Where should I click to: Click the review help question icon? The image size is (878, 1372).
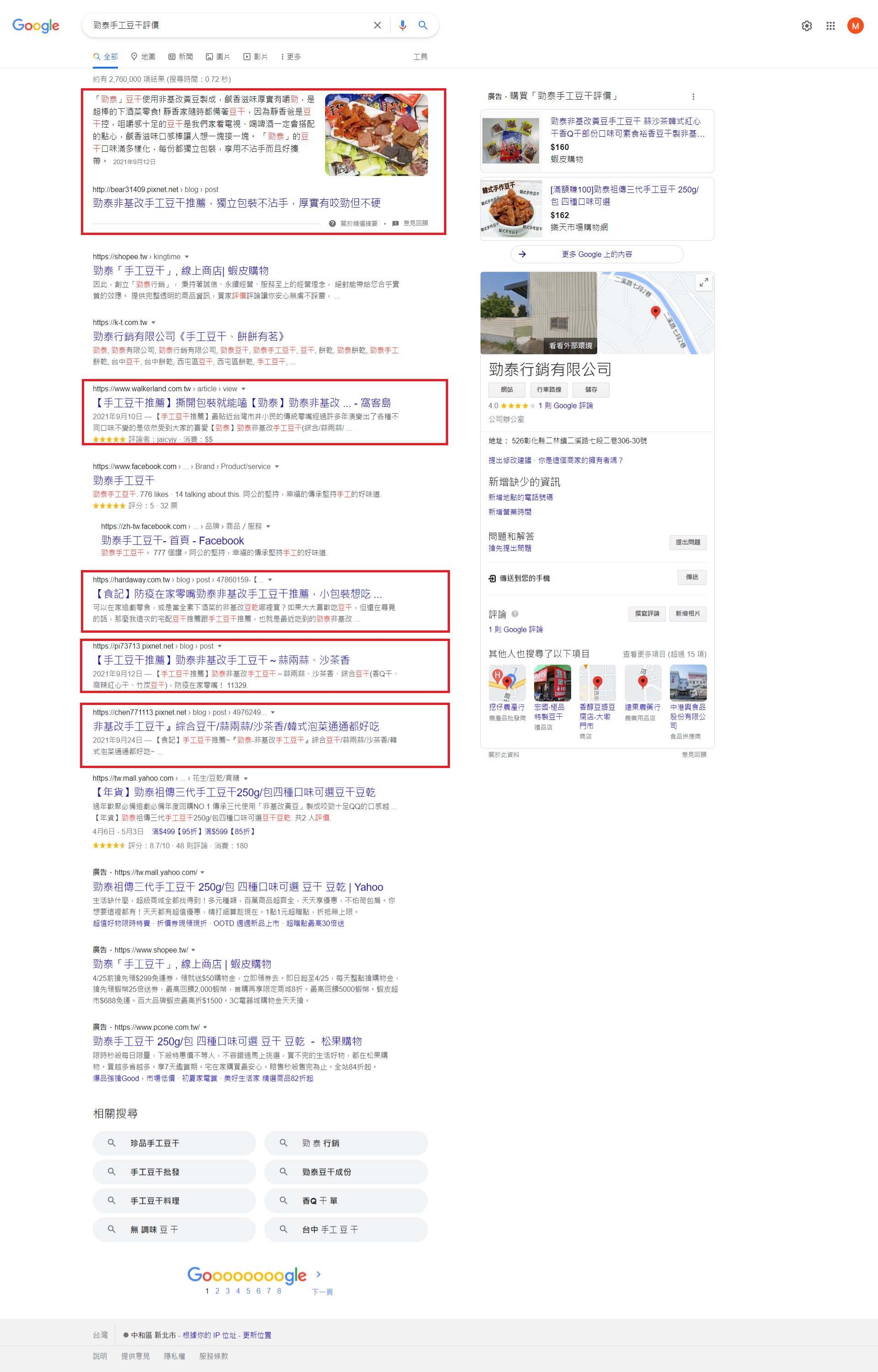pyautogui.click(x=515, y=614)
